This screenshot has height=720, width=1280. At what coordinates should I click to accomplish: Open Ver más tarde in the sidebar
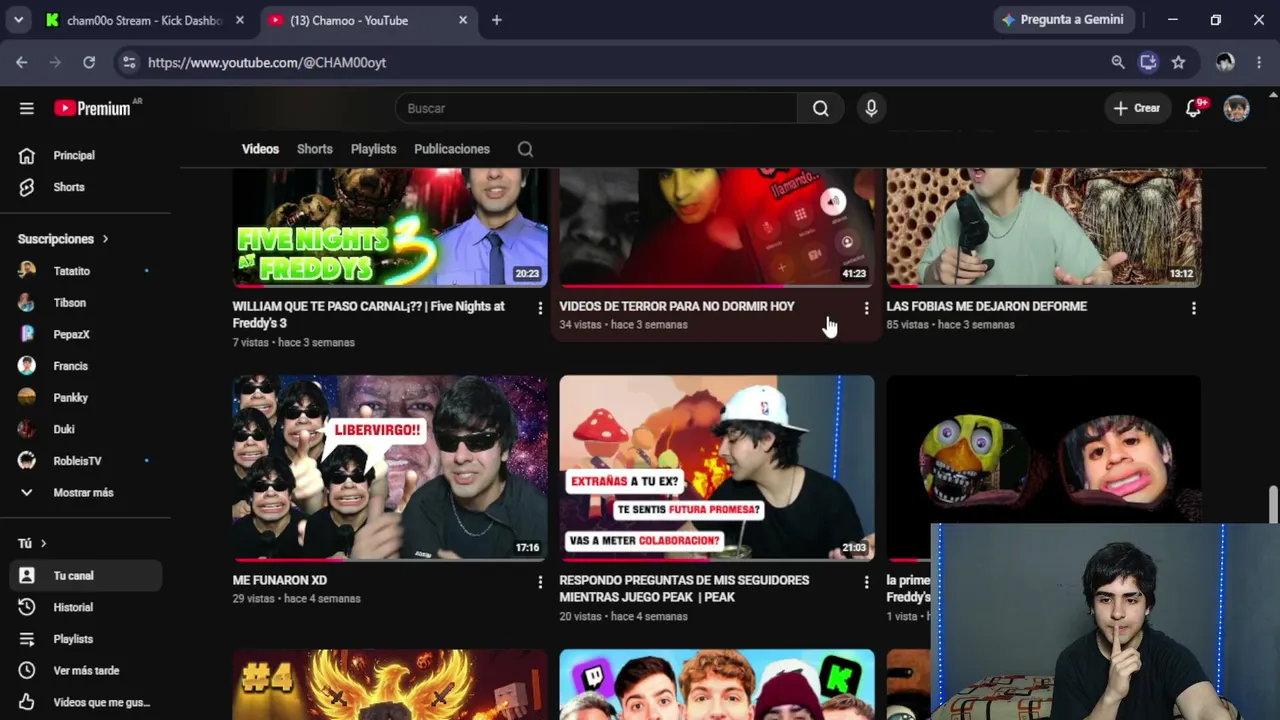(85, 670)
